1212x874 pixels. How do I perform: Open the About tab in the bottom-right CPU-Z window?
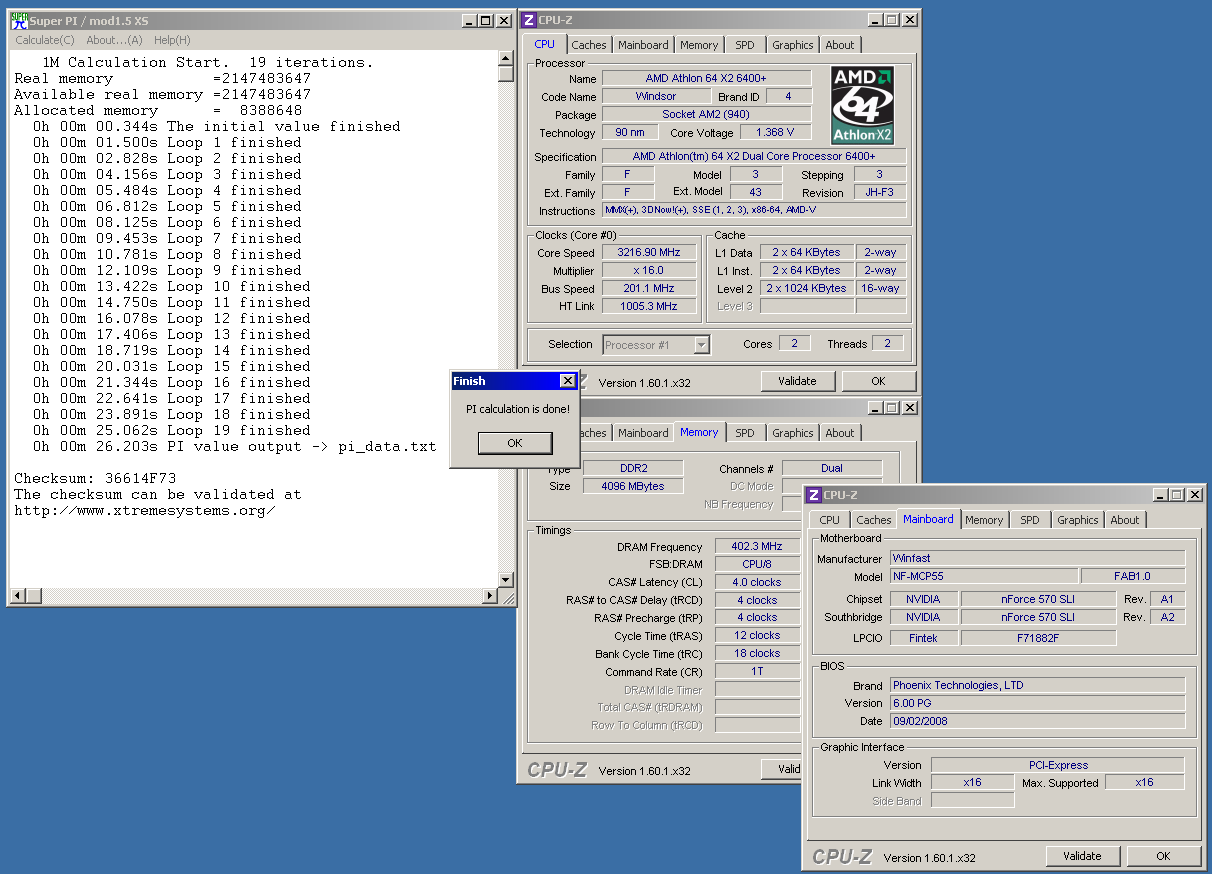pos(1125,520)
